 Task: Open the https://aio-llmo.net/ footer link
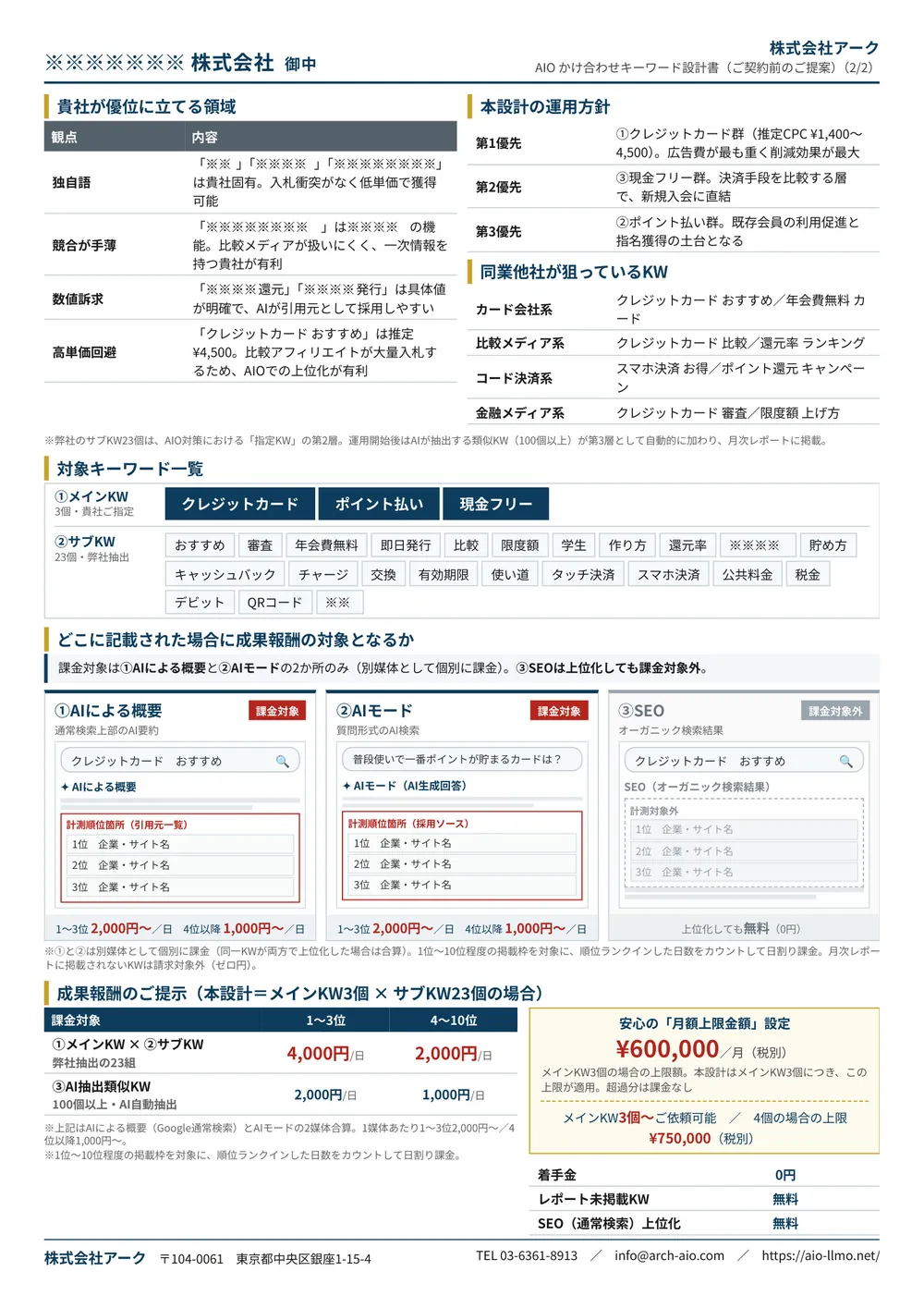pyautogui.click(x=821, y=1255)
